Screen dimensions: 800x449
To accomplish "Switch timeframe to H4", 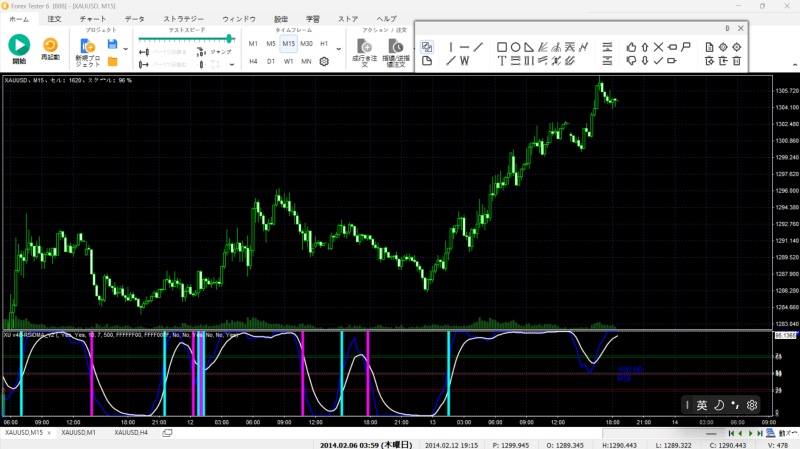I will (x=253, y=61).
